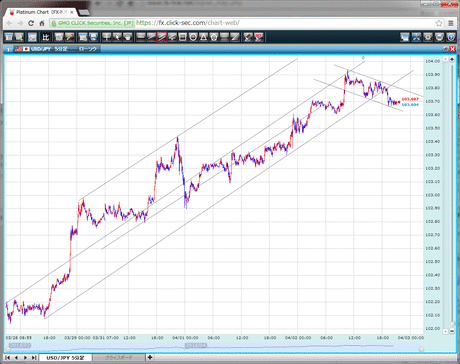Click the printer icon in chart toolbar

click(440, 37)
